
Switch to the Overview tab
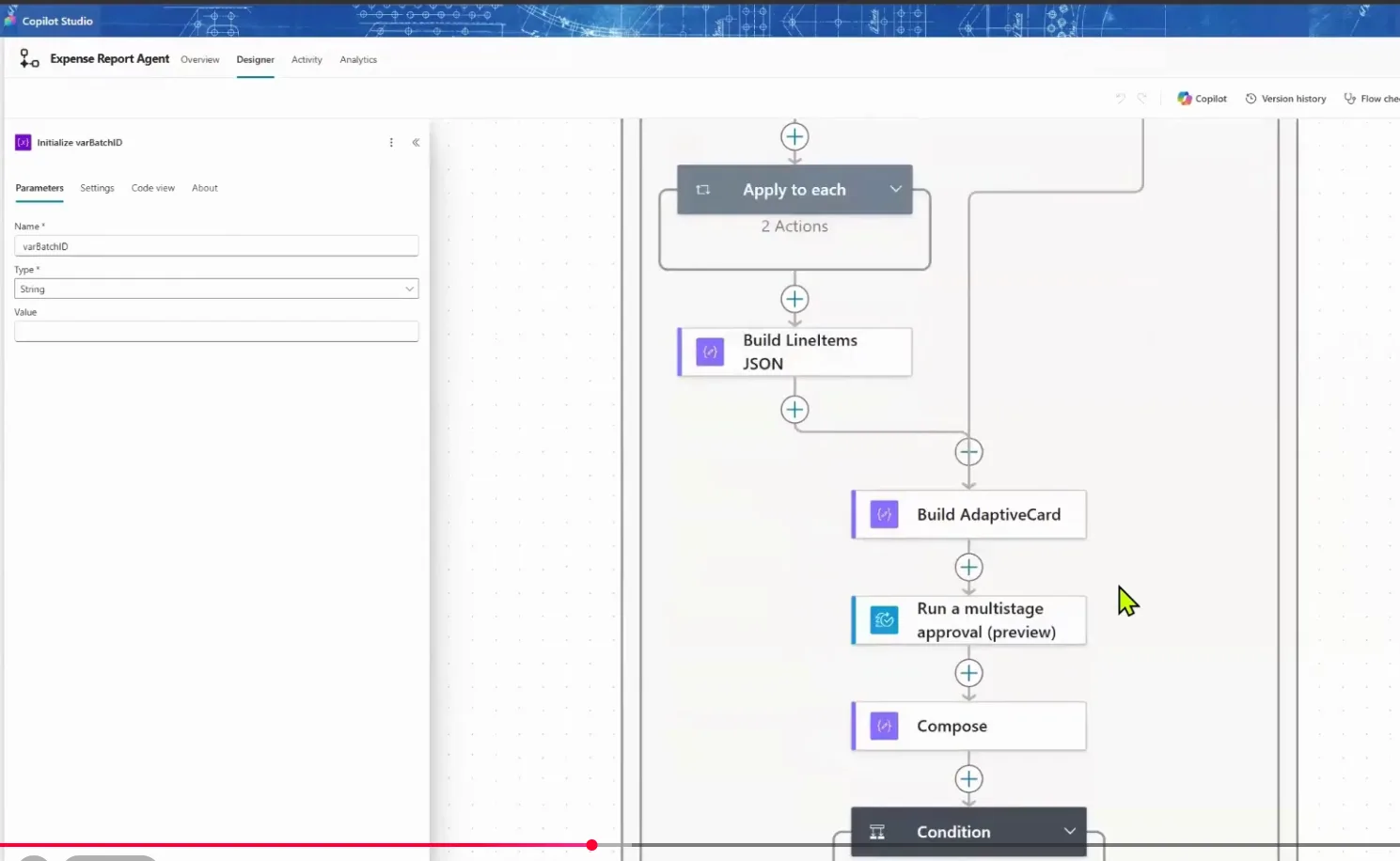pyautogui.click(x=200, y=60)
